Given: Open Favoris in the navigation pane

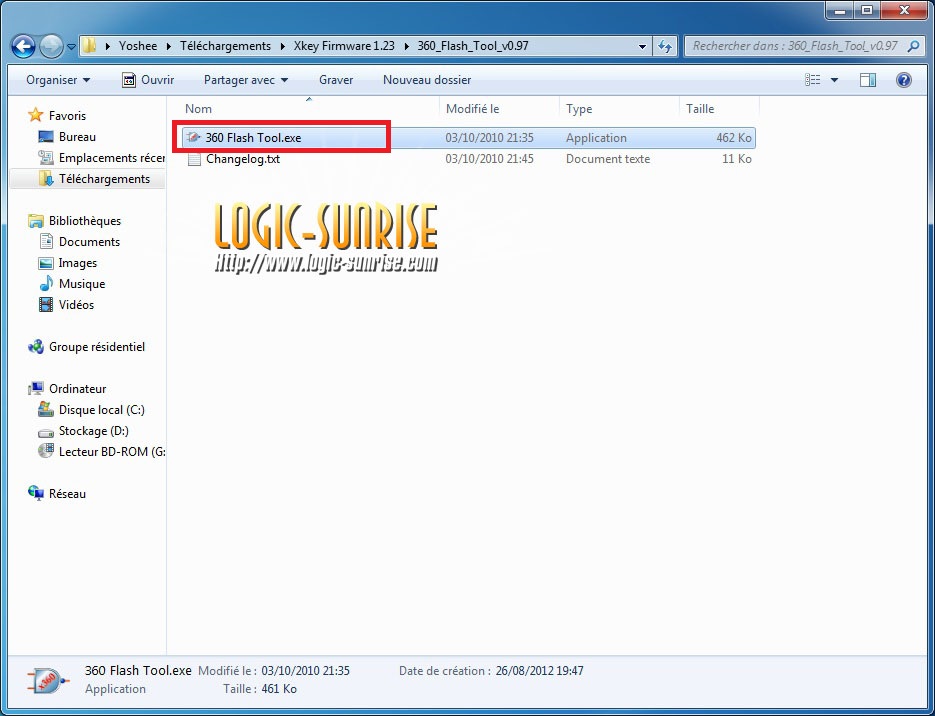Looking at the screenshot, I should coord(67,116).
